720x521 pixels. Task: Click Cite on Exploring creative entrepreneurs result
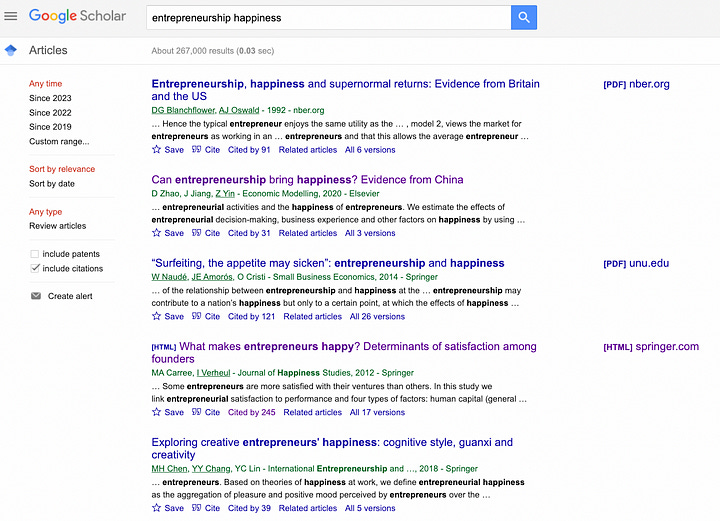[x=212, y=508]
